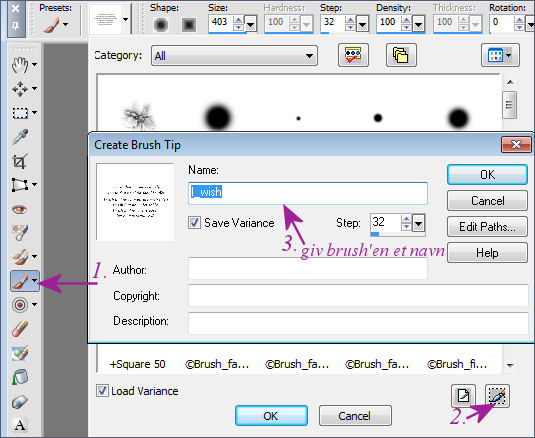Toggle the Load Variance checkbox
The width and height of the screenshot is (535, 438).
(102, 391)
